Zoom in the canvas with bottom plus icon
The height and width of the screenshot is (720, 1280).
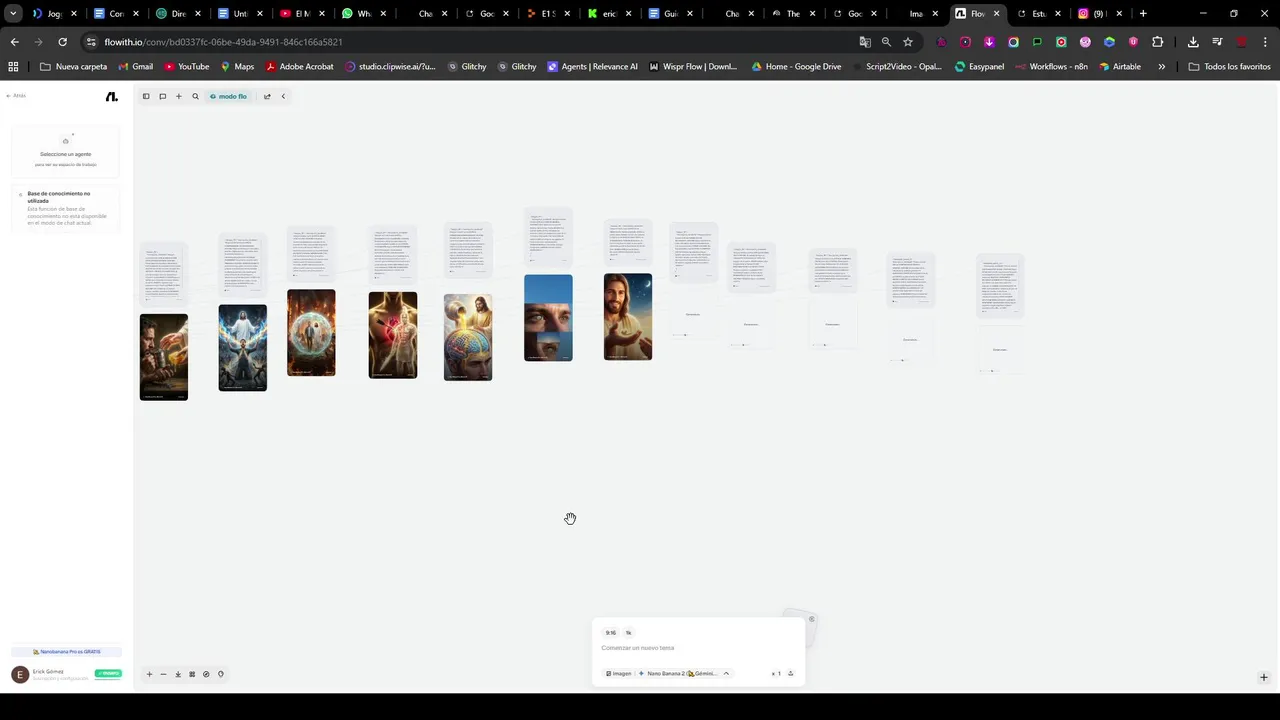149,674
